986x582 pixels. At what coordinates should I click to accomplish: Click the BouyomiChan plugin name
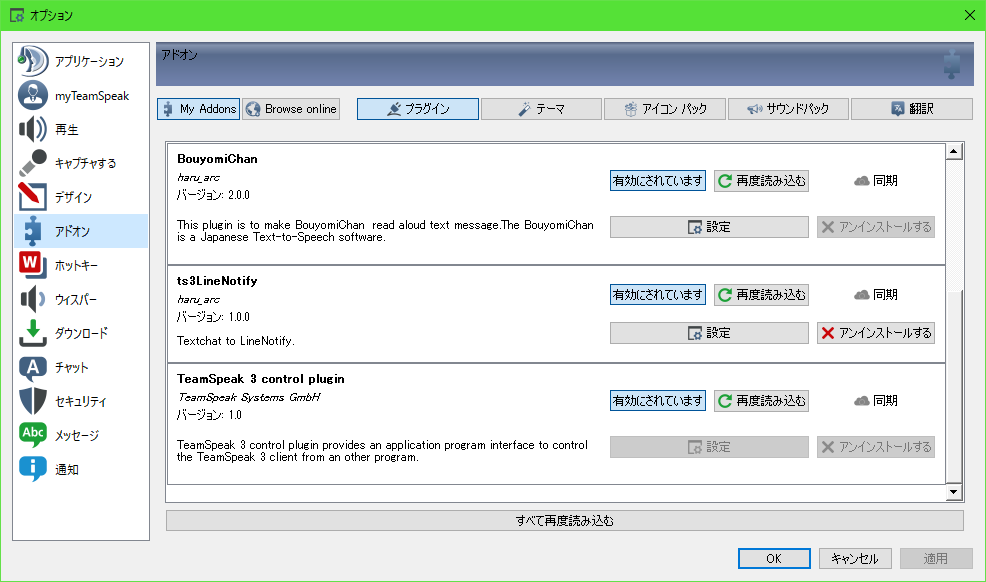coord(217,159)
